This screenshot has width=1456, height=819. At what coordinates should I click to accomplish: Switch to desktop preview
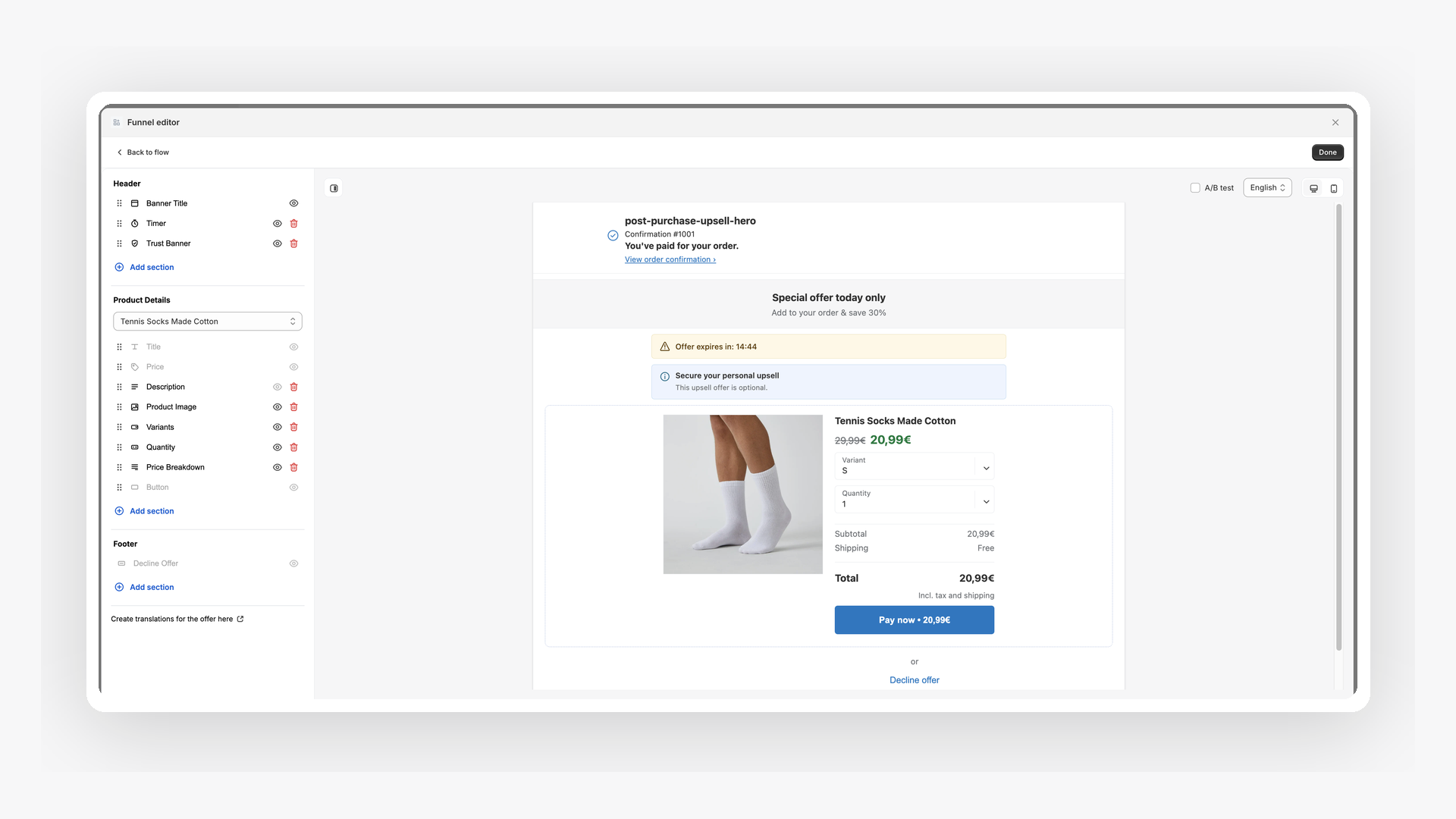pyautogui.click(x=1314, y=188)
